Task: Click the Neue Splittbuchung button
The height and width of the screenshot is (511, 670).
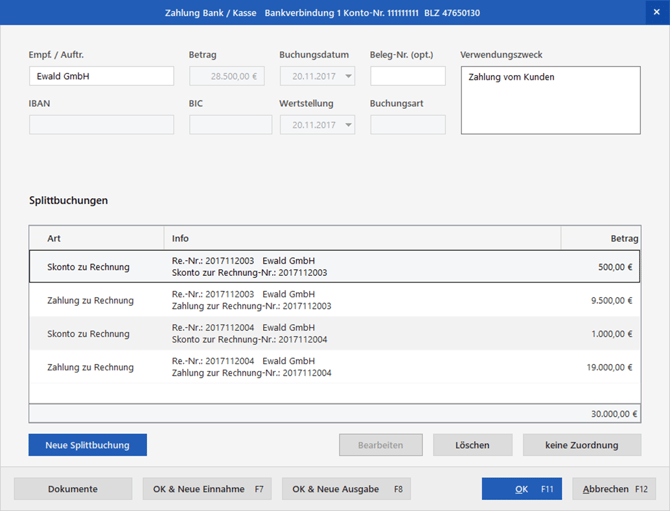Action: pos(88,445)
